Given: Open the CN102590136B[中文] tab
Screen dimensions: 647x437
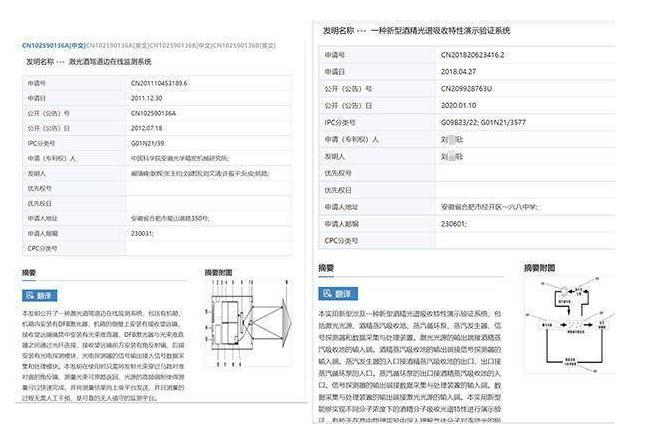Looking at the screenshot, I should point(180,45).
